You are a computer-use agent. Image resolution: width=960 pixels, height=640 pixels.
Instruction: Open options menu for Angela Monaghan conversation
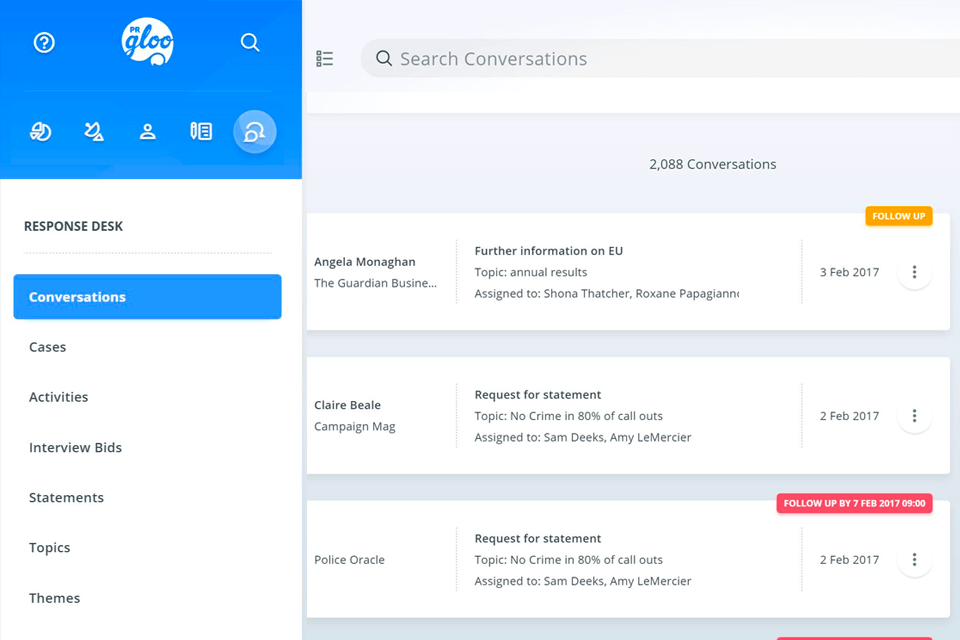click(914, 272)
